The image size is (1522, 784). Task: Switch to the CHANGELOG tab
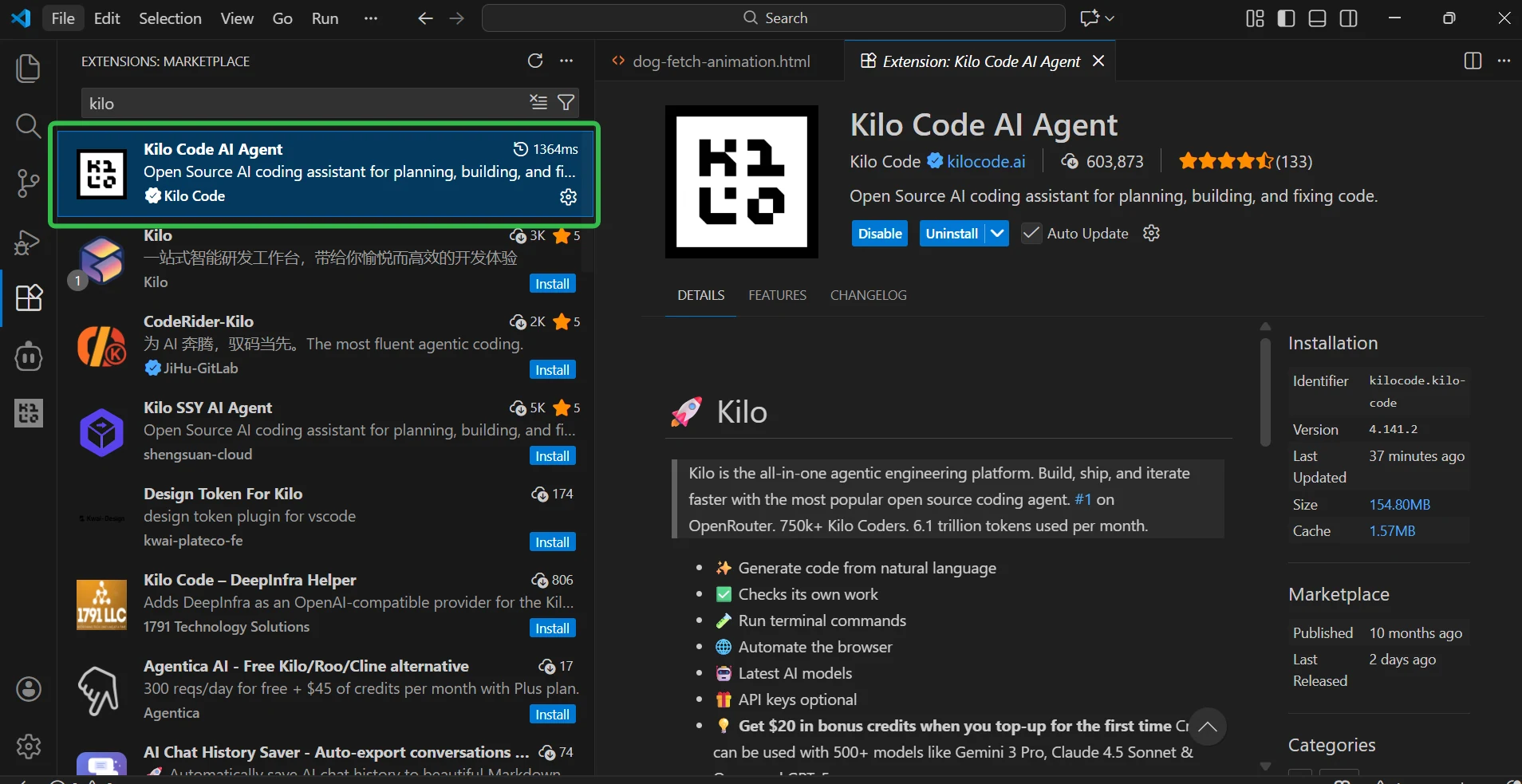[868, 295]
